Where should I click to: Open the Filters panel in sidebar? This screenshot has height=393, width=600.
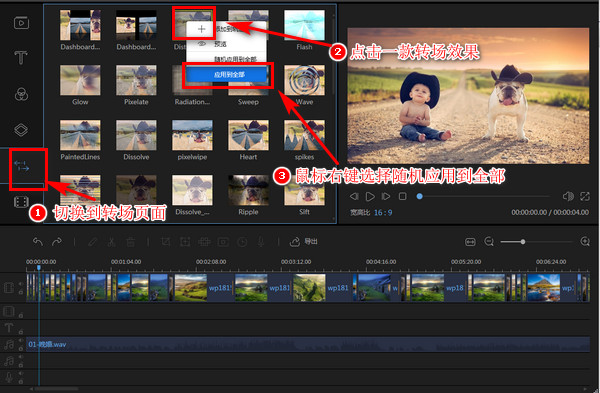click(x=21, y=94)
